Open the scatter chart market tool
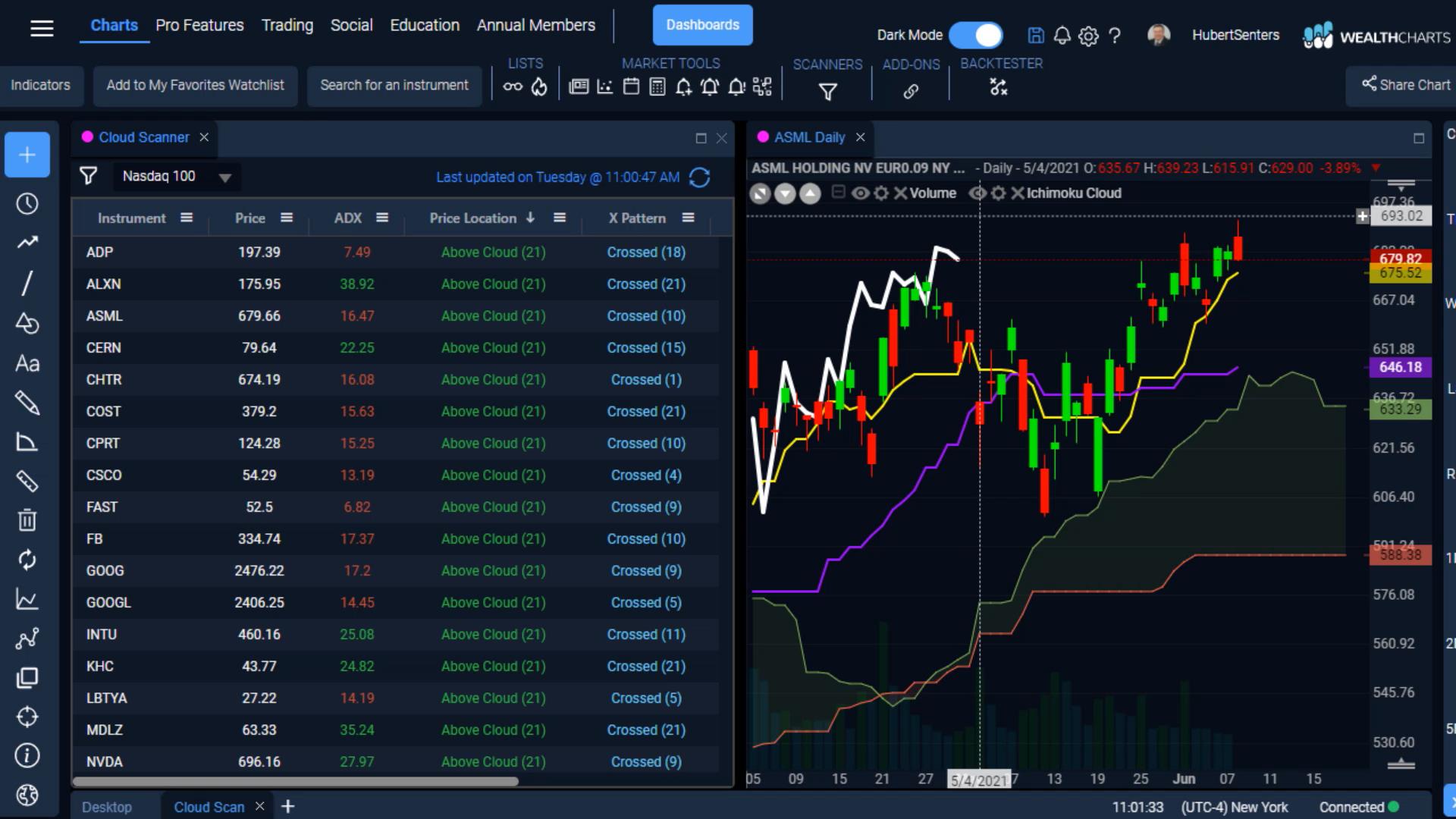1456x819 pixels. click(605, 87)
